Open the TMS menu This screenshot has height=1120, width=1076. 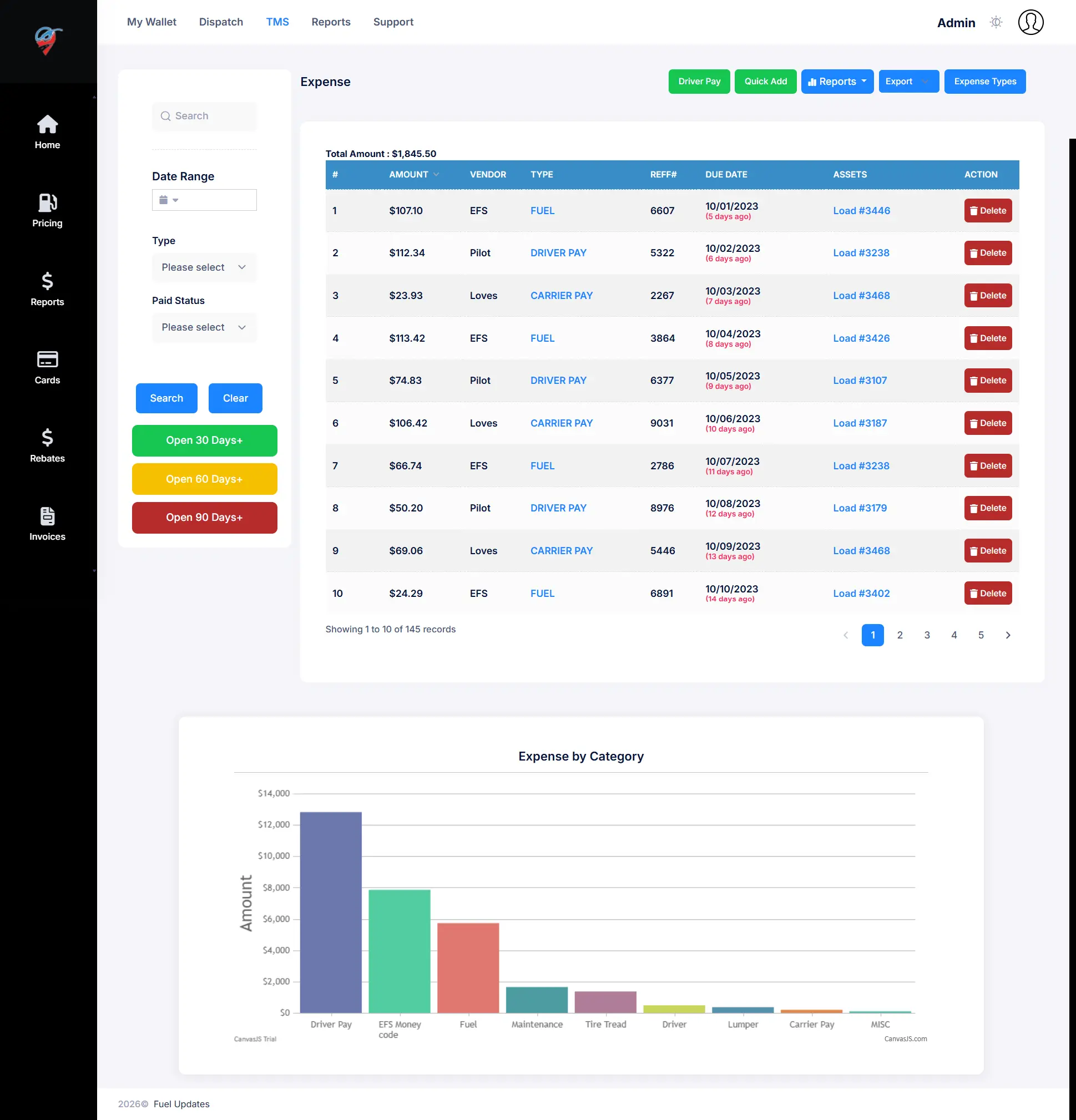(277, 22)
